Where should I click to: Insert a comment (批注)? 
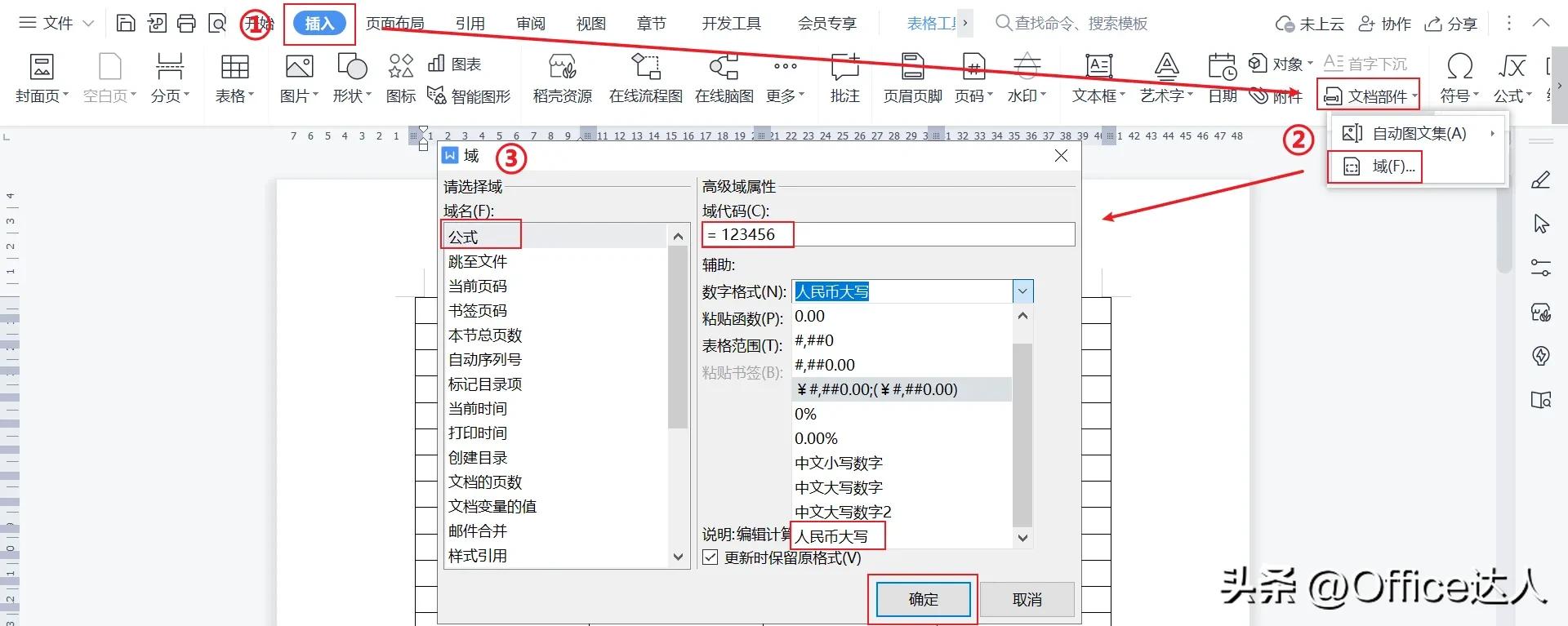point(845,78)
